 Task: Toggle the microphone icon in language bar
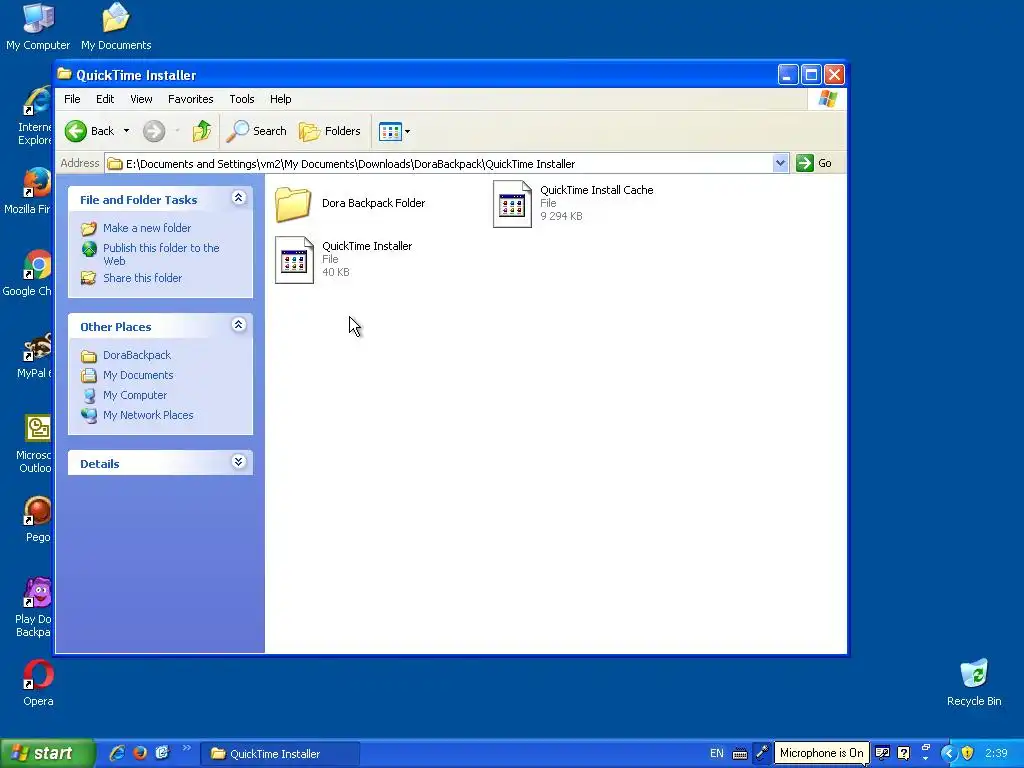pyautogui.click(x=761, y=753)
